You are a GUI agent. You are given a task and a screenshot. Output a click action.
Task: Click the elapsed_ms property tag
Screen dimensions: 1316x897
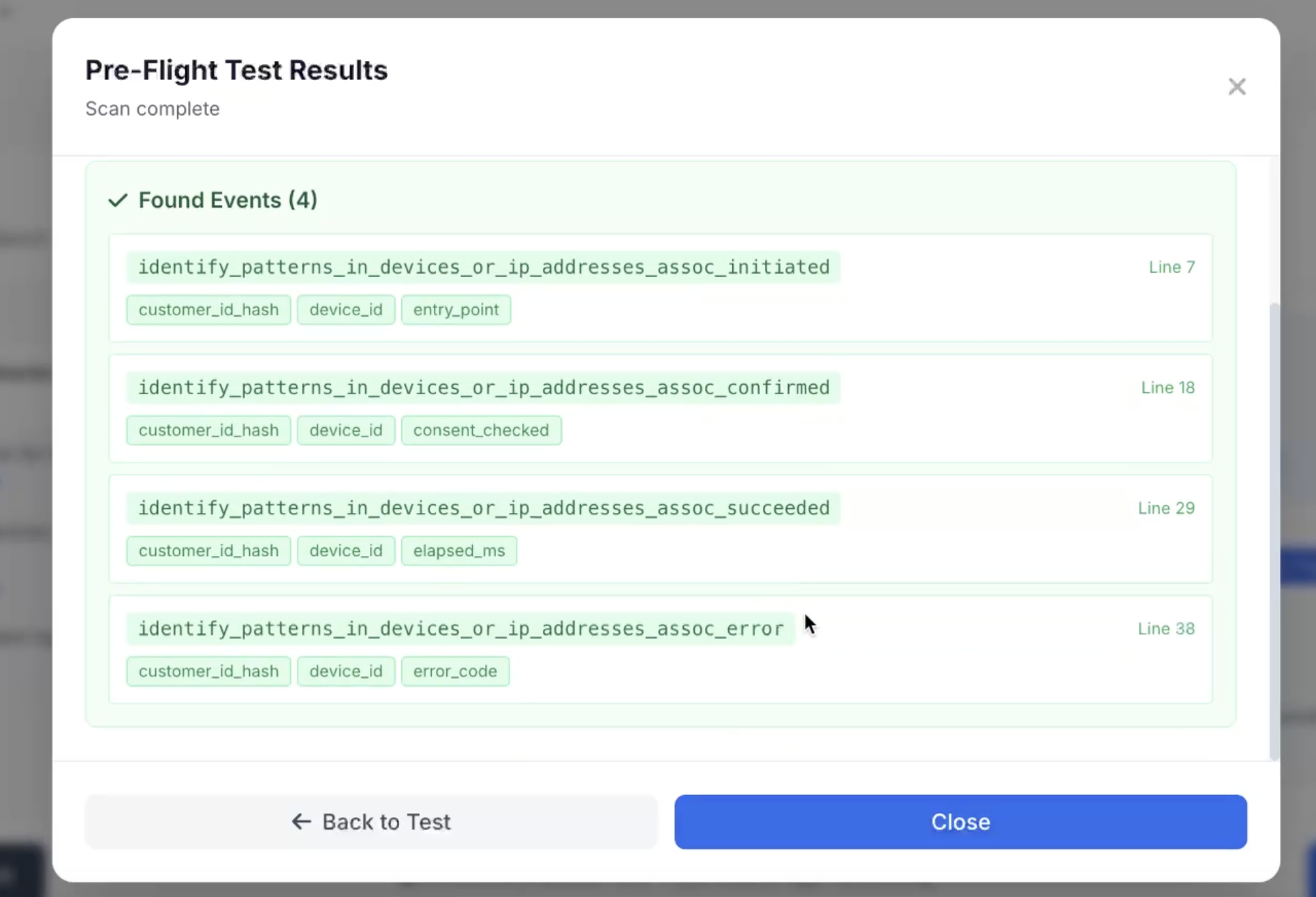(459, 551)
